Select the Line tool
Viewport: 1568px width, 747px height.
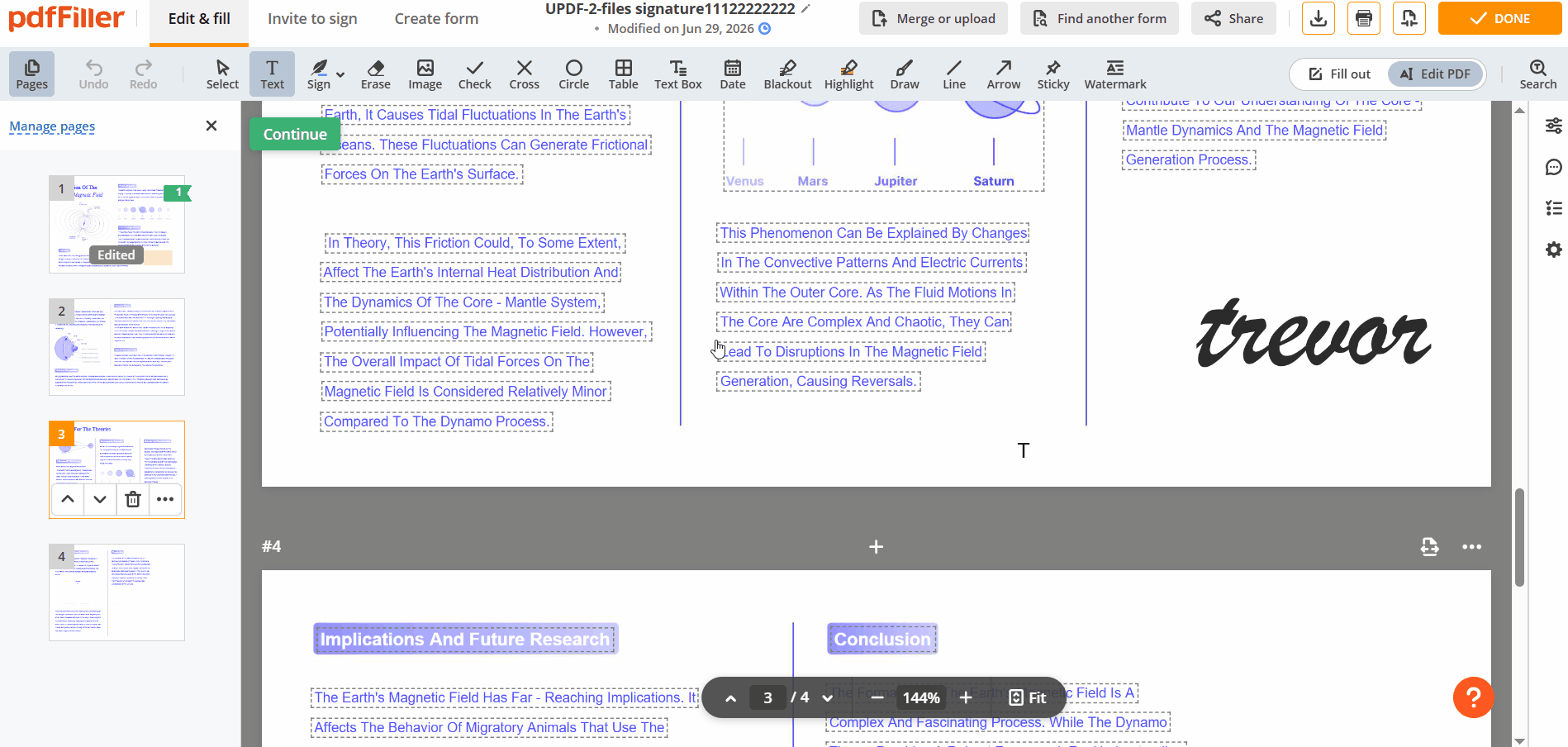[954, 74]
